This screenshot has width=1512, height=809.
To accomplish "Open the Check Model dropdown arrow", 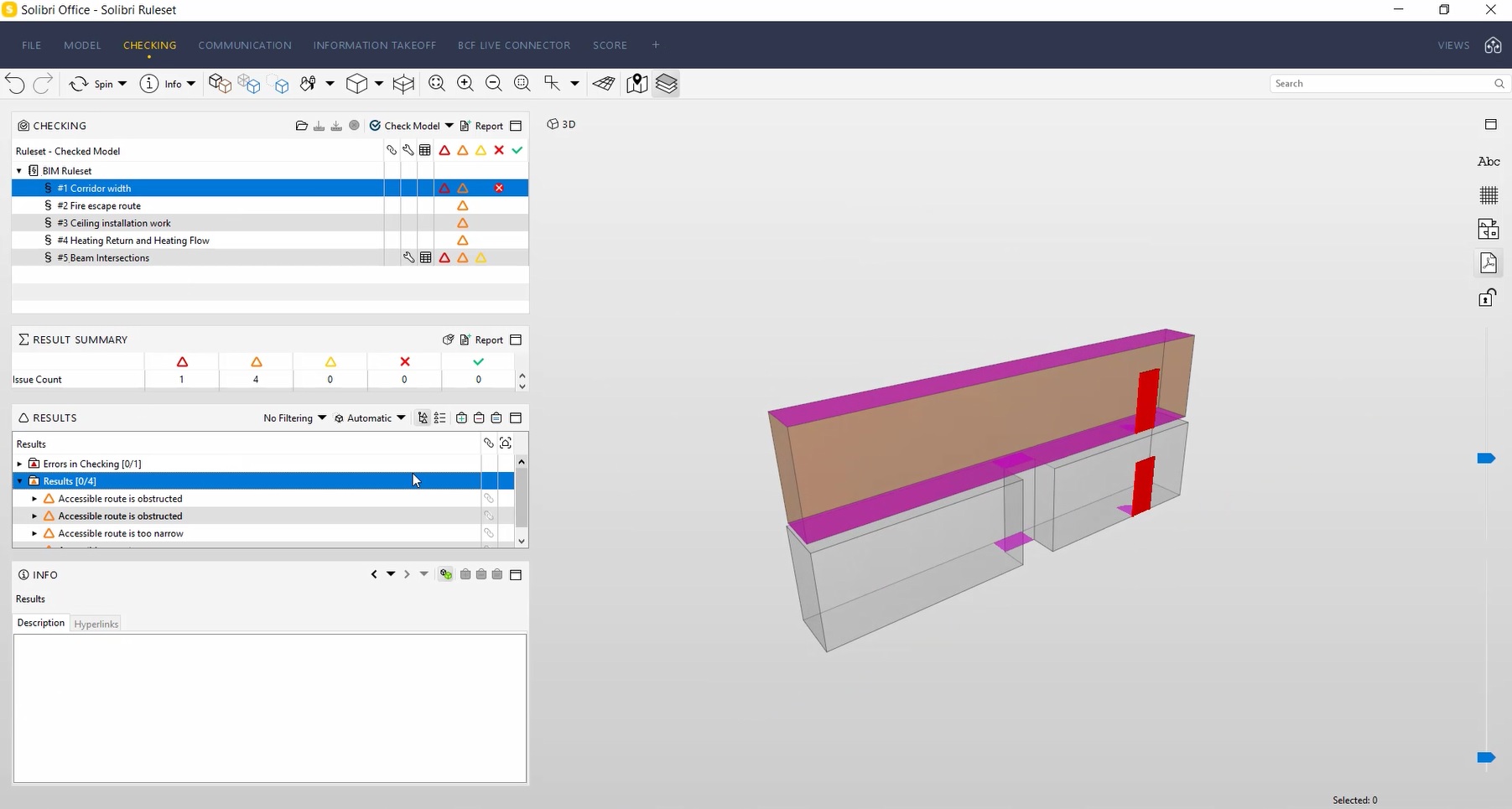I will (x=449, y=126).
